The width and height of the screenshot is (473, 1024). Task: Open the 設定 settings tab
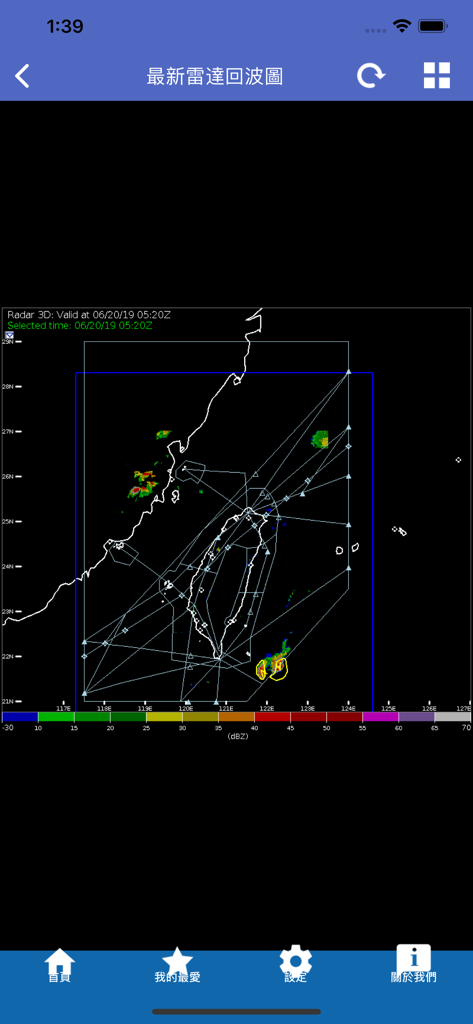[295, 965]
